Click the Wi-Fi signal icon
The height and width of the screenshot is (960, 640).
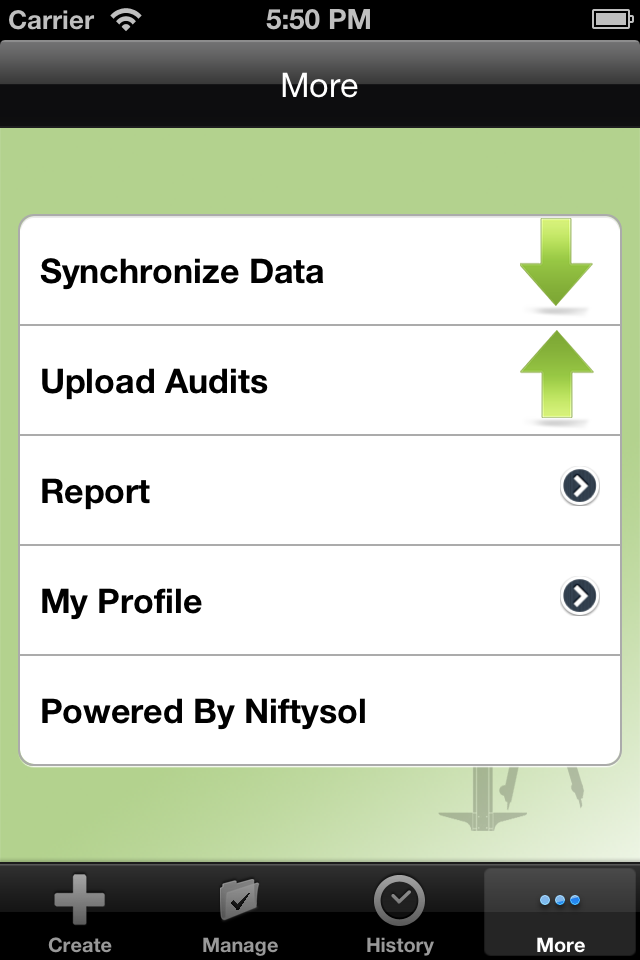pos(127,19)
